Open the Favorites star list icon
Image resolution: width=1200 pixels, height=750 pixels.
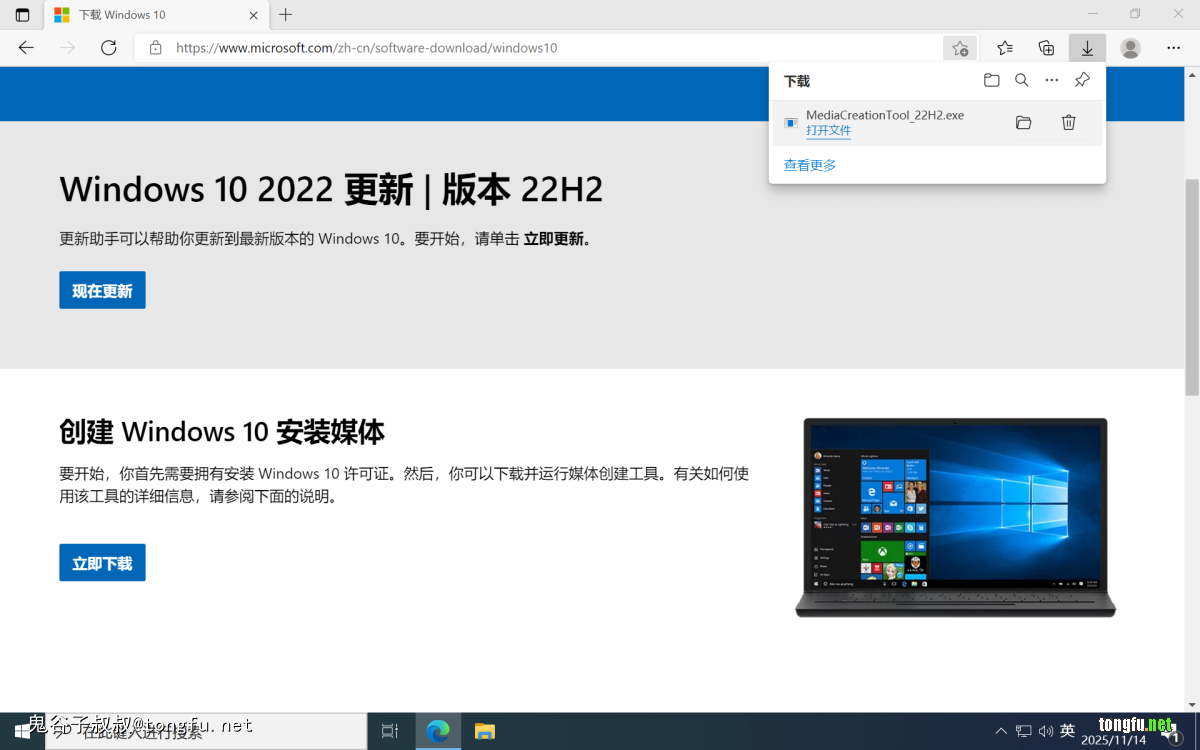pos(1004,48)
